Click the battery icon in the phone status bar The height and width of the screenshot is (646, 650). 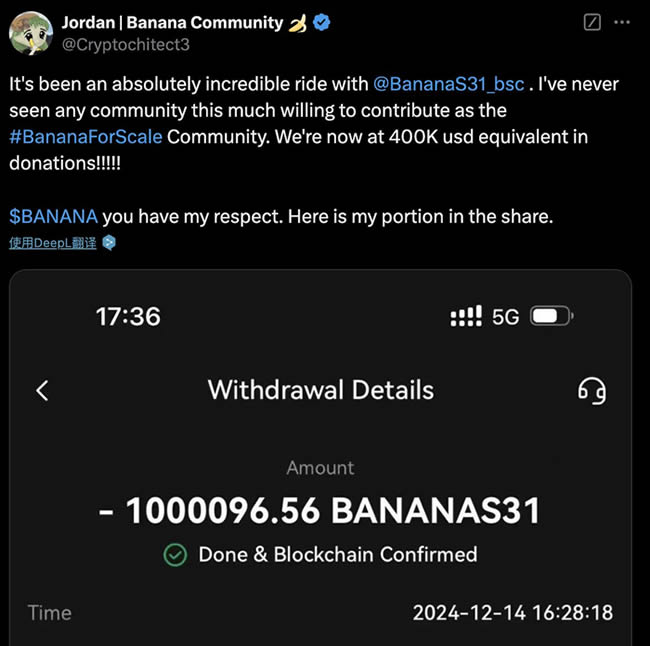tap(549, 317)
